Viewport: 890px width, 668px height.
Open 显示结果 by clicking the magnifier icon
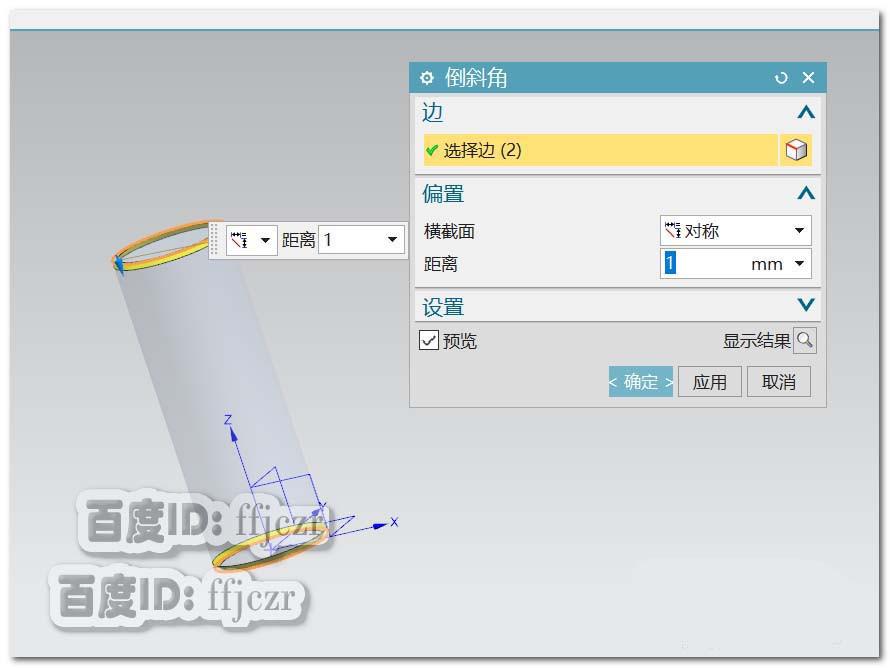pos(806,340)
